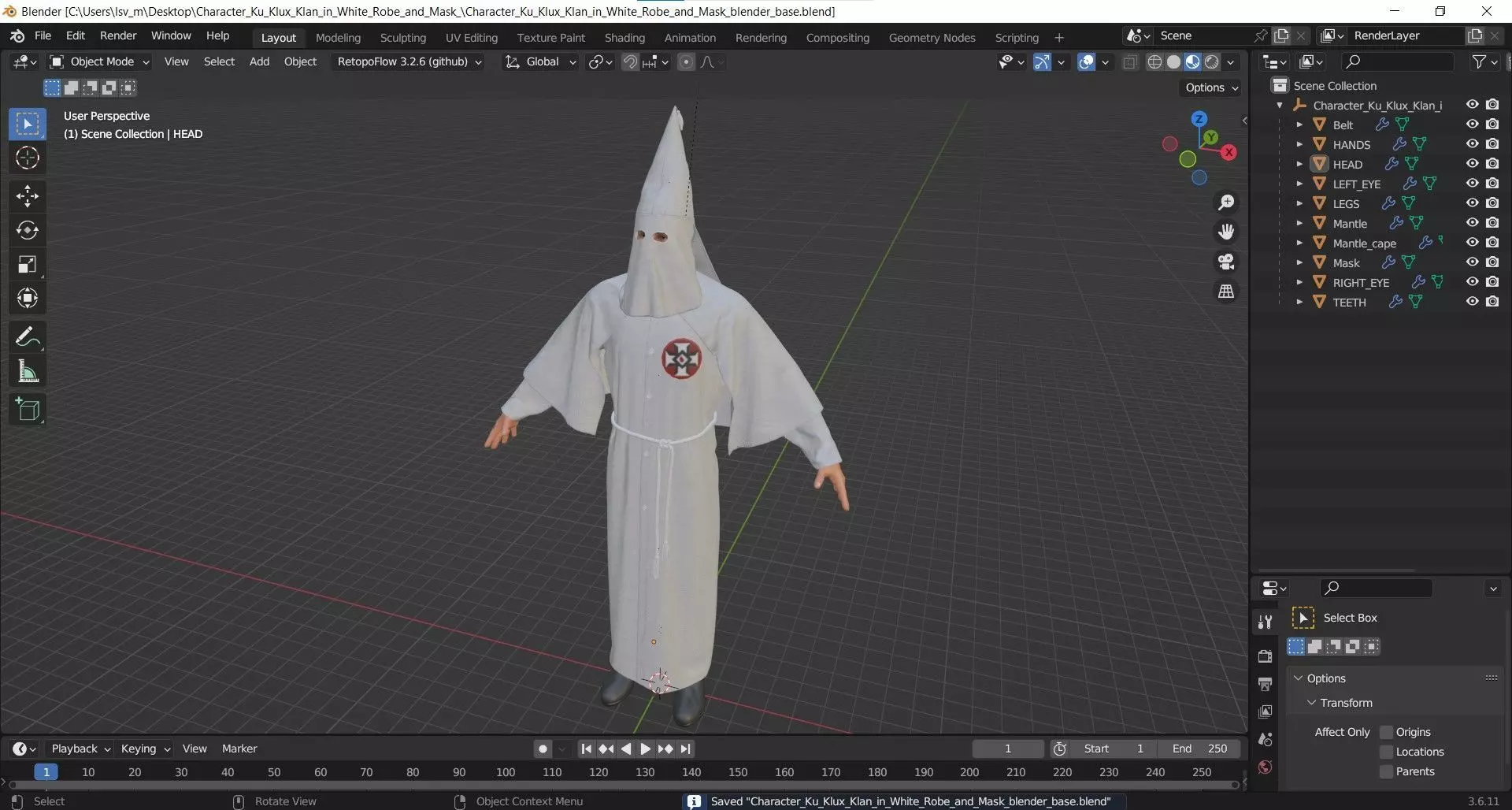Click the current frame number field

pos(1008,749)
